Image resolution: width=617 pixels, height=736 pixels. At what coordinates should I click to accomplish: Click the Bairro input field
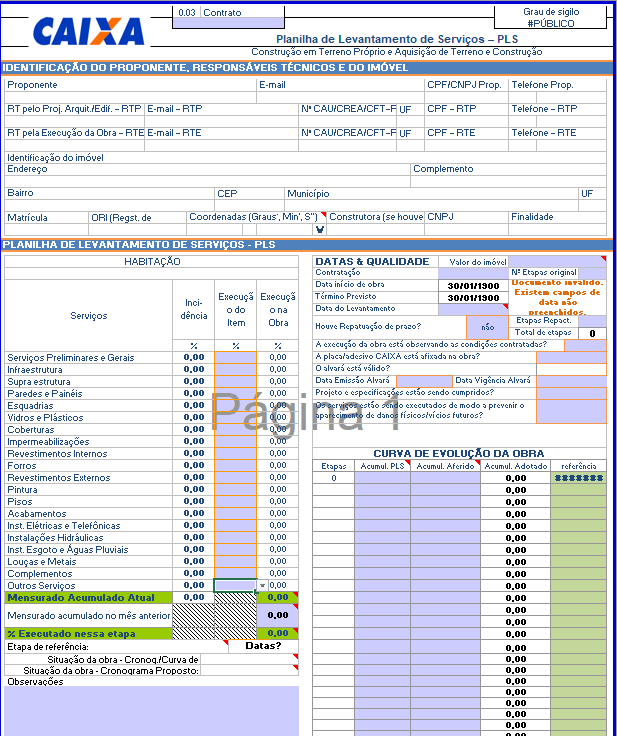(x=109, y=206)
